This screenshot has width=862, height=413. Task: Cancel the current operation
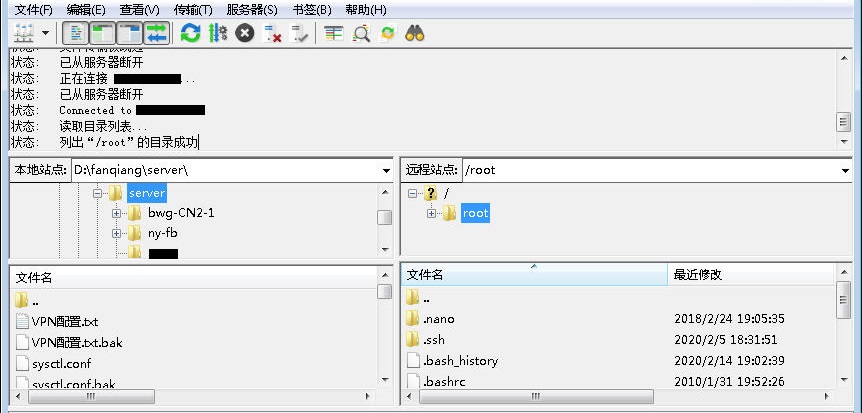(245, 33)
